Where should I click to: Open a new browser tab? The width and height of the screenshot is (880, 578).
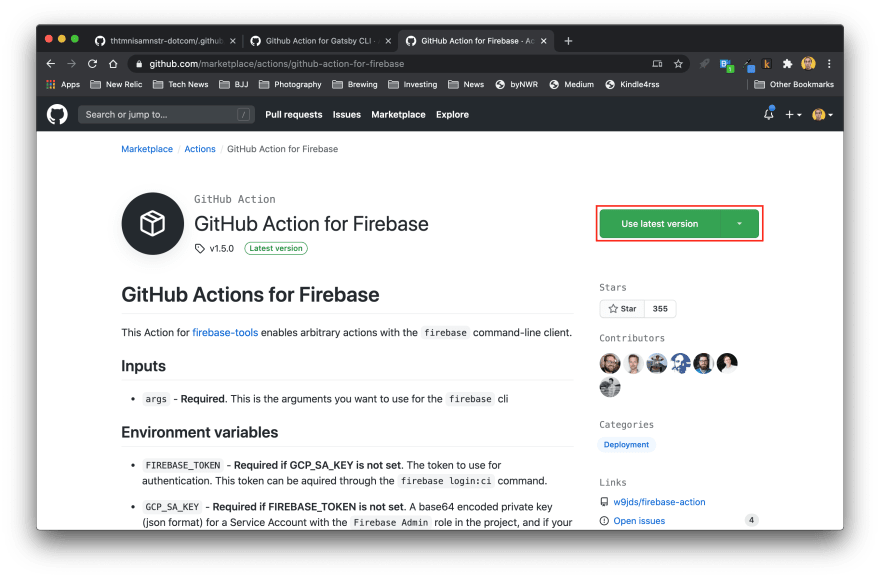click(x=568, y=41)
